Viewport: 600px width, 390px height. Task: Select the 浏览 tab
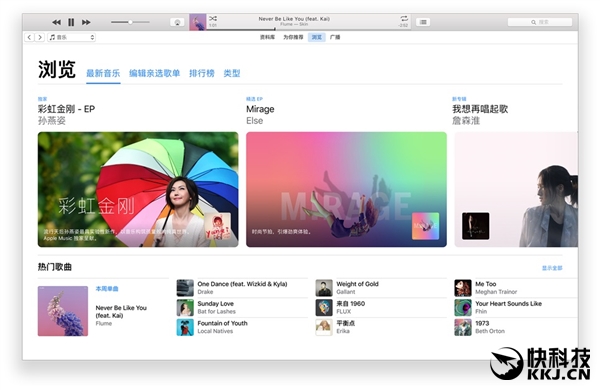click(x=317, y=37)
